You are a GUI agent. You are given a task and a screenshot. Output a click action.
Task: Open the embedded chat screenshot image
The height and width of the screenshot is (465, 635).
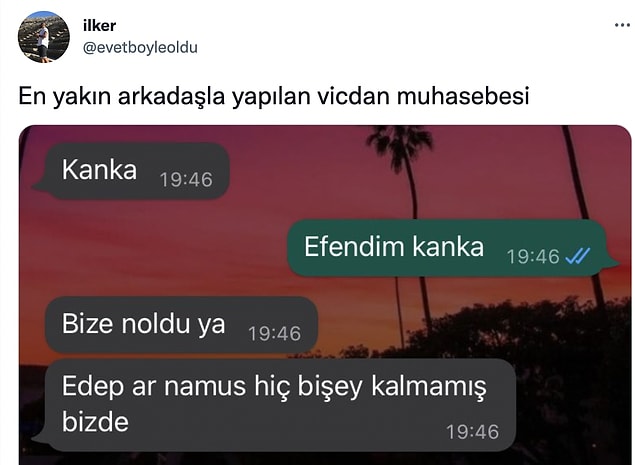325,295
